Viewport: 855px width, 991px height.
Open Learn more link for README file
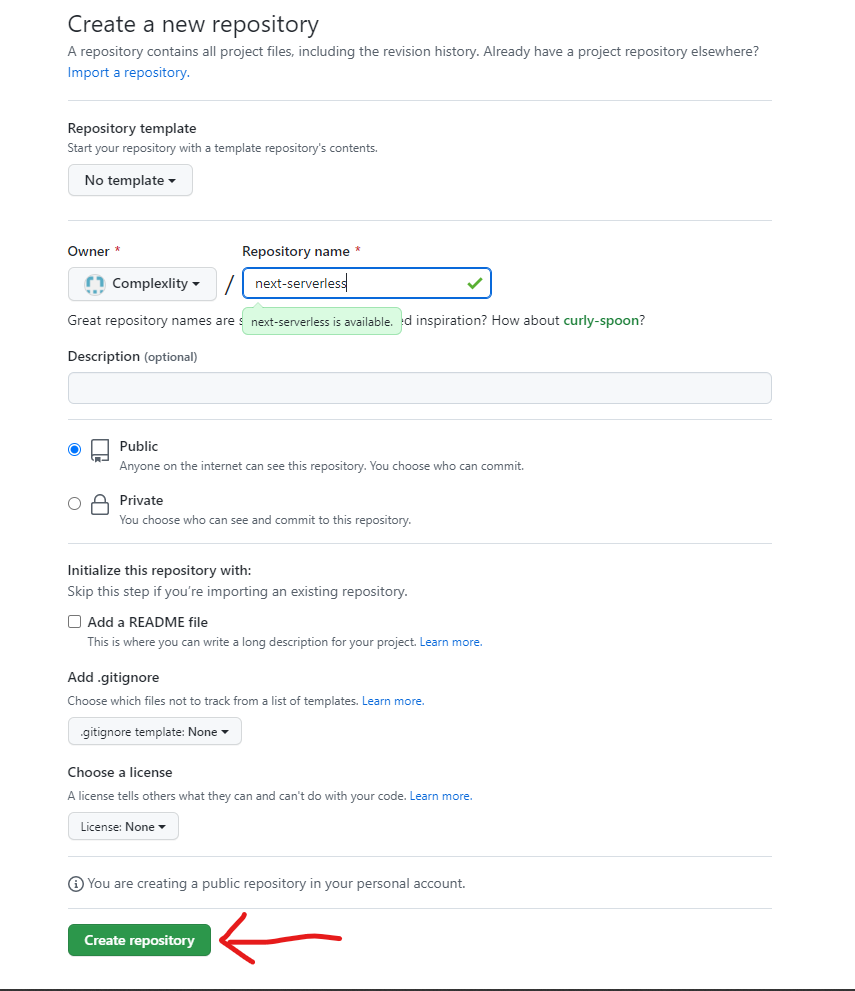tap(451, 642)
